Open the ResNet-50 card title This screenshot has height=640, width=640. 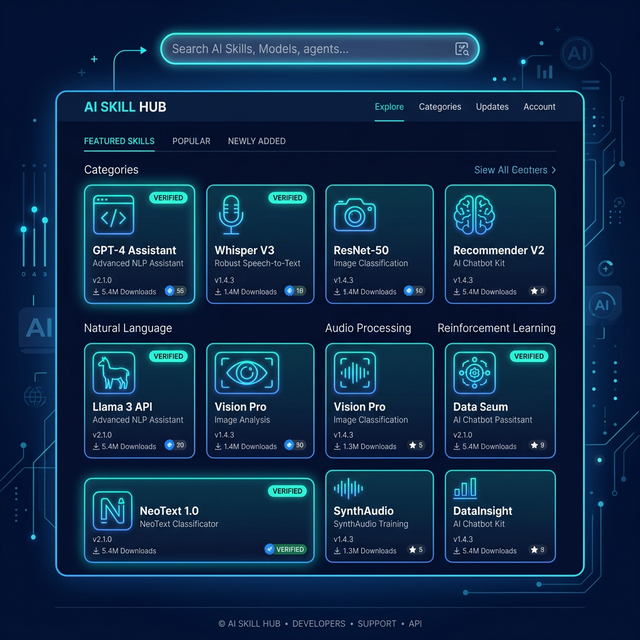tap(361, 250)
